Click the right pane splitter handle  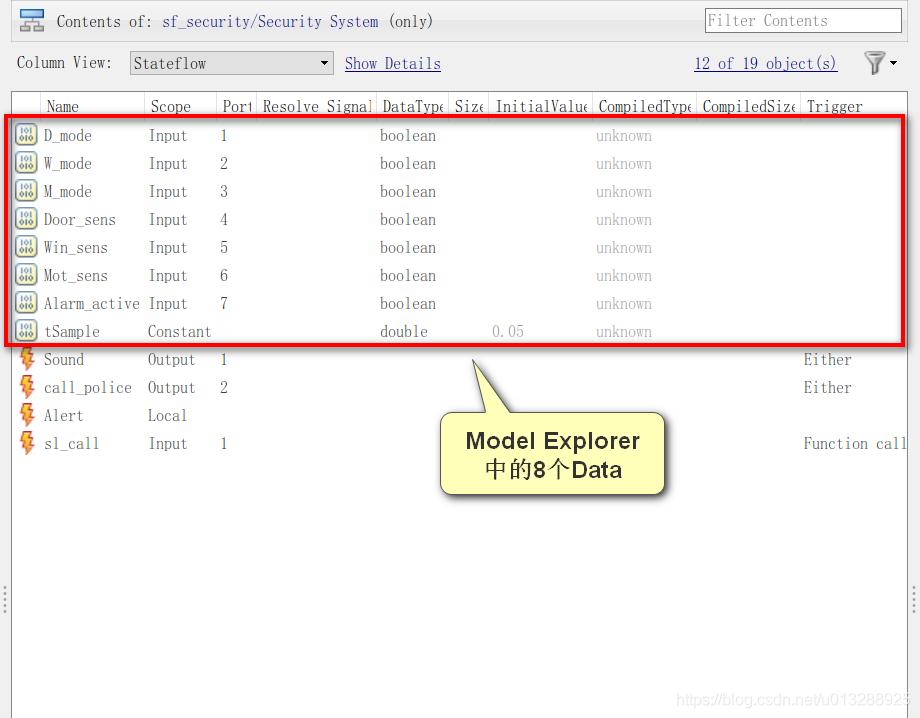coord(914,599)
